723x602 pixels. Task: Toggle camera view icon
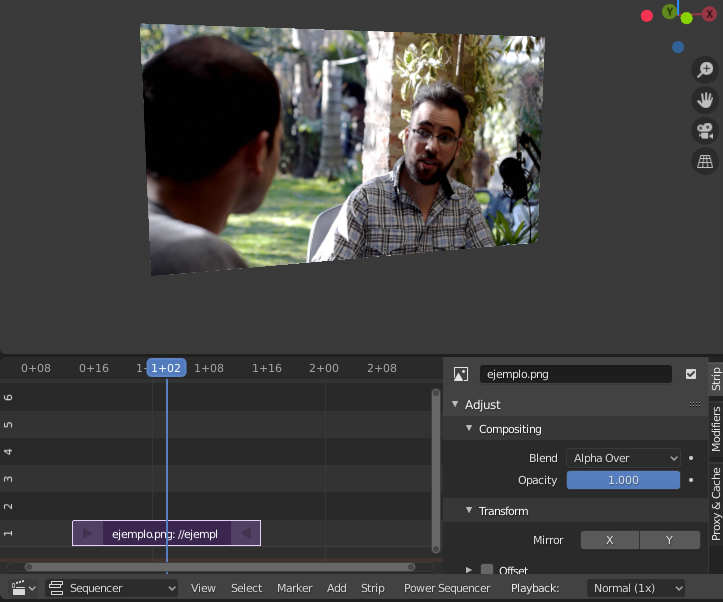705,131
